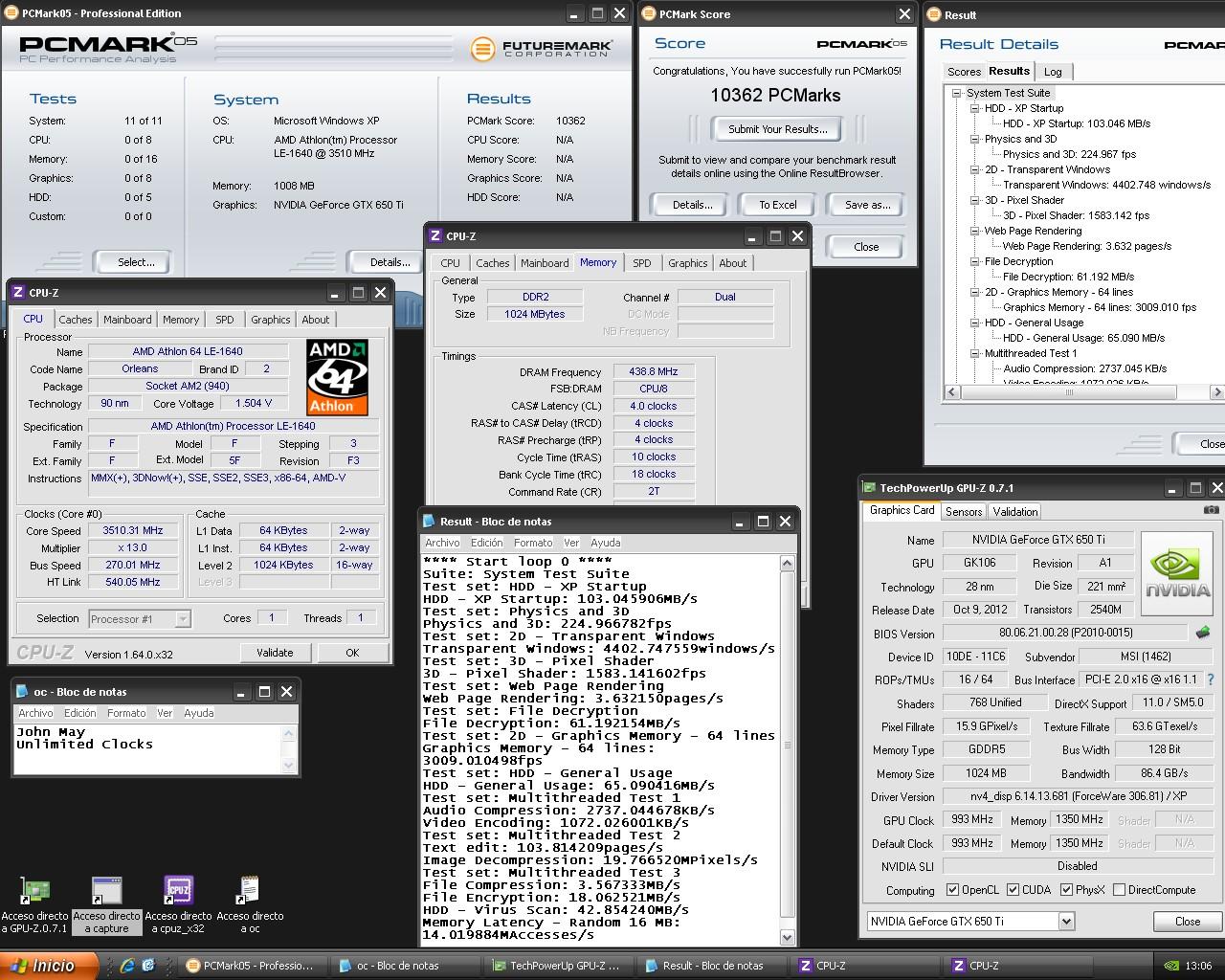The image size is (1225, 980).
Task: Toggle the OpenCL checkbox in GPU-Z
Action: click(x=952, y=890)
